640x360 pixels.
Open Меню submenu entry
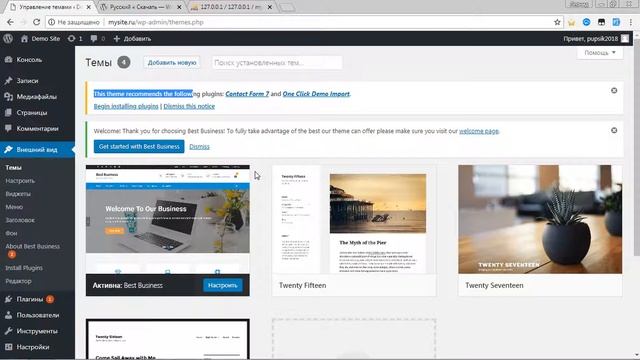click(14, 207)
